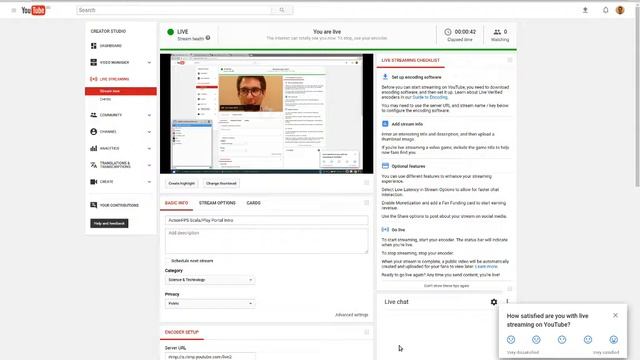The height and width of the screenshot is (360, 640).
Task: Switch to the Basic Info tab
Action: coord(176,203)
